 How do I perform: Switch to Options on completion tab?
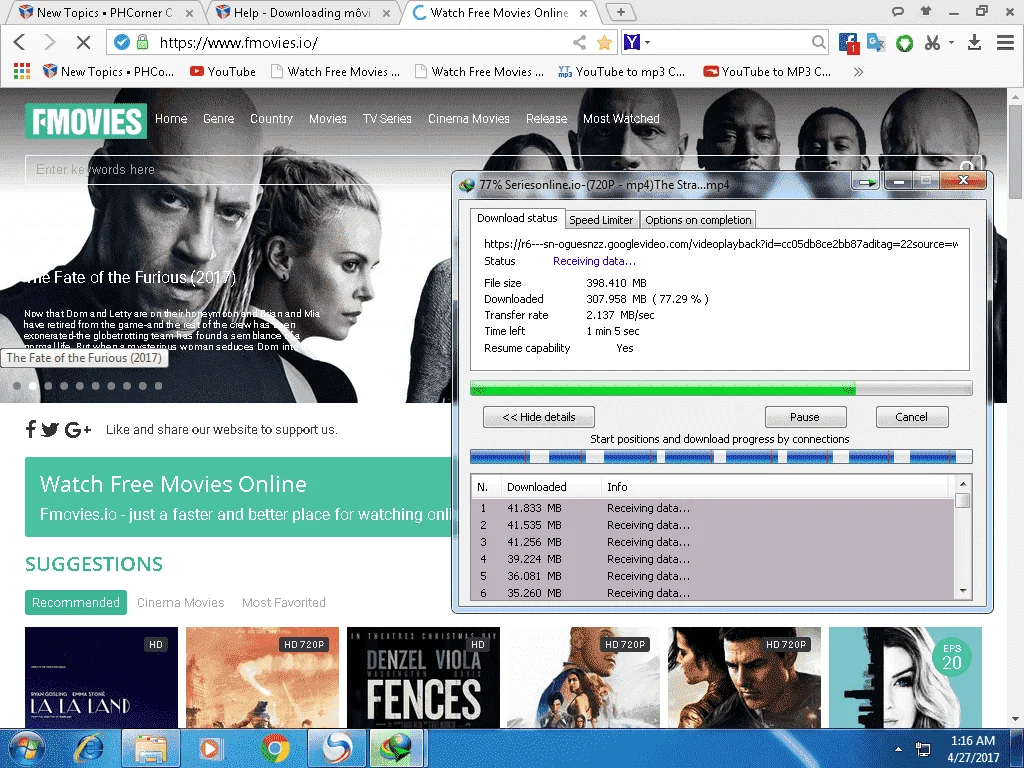(698, 220)
